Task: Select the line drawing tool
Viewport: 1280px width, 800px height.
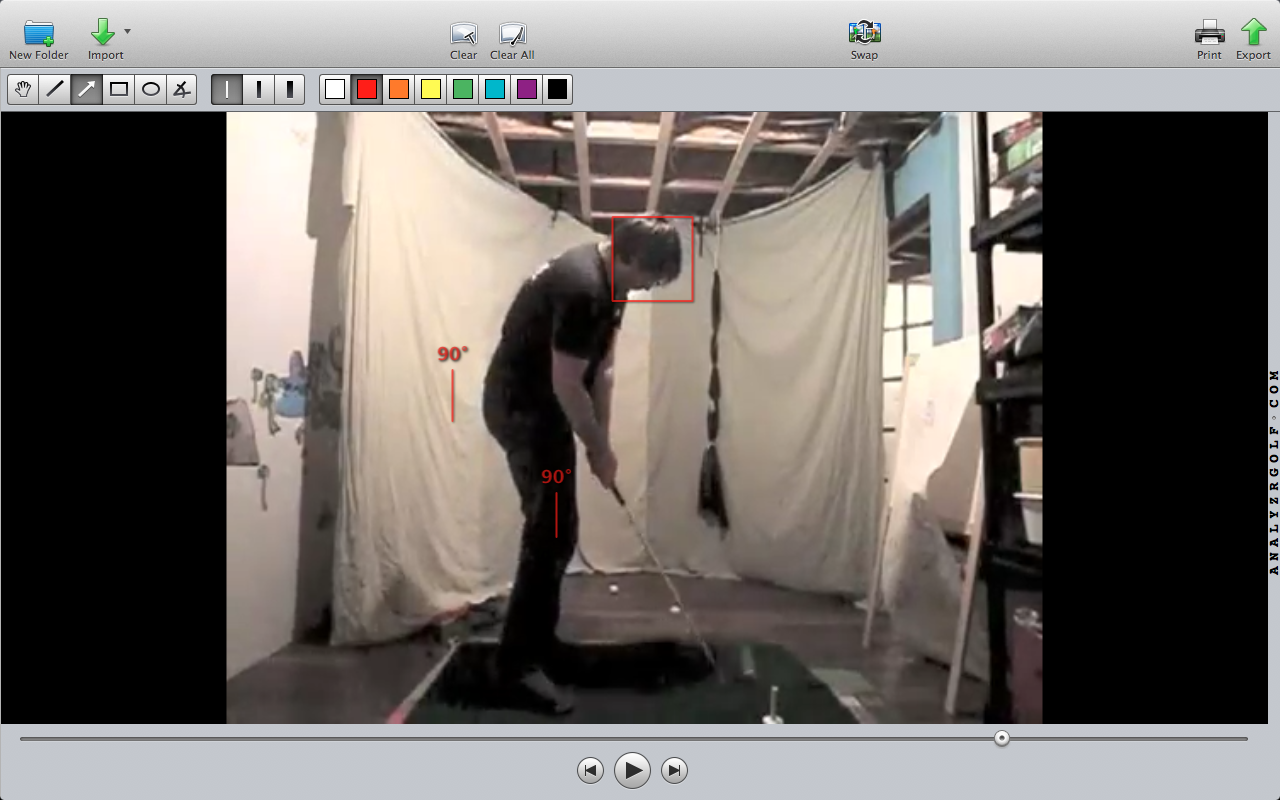Action: tap(55, 90)
